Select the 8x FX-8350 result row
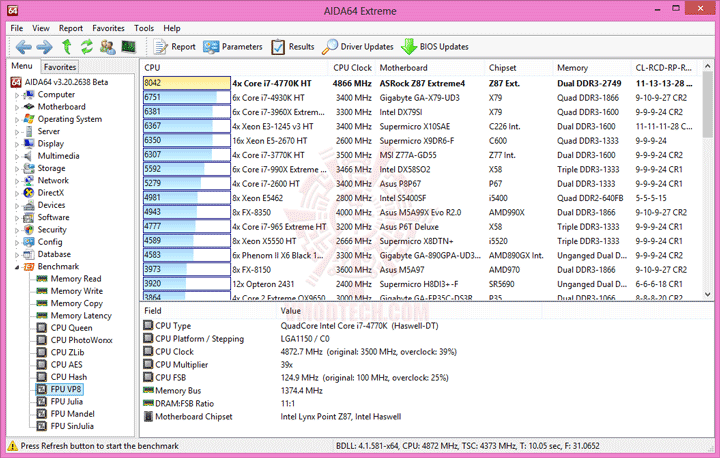 coord(420,213)
